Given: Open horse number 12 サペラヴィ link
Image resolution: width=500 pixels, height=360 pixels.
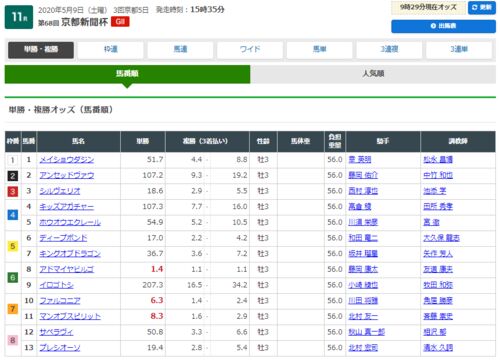Looking at the screenshot, I should pos(57,332).
